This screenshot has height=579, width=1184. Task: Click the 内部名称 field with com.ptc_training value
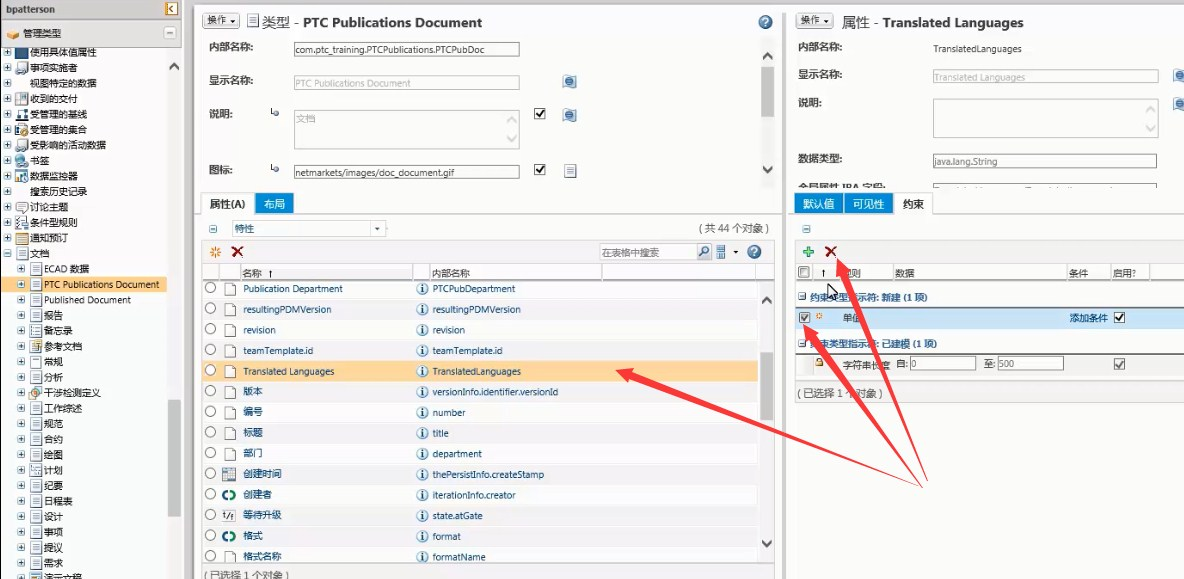click(406, 50)
